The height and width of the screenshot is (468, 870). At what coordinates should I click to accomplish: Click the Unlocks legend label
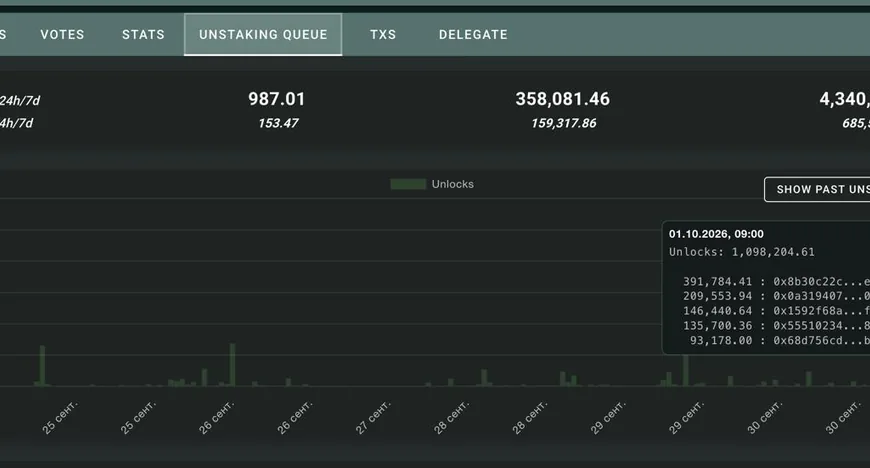[453, 184]
